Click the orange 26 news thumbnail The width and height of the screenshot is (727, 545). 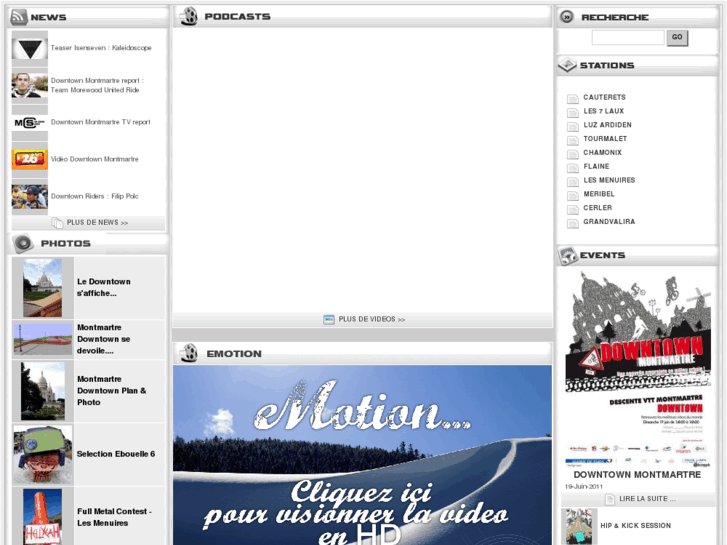pos(30,160)
